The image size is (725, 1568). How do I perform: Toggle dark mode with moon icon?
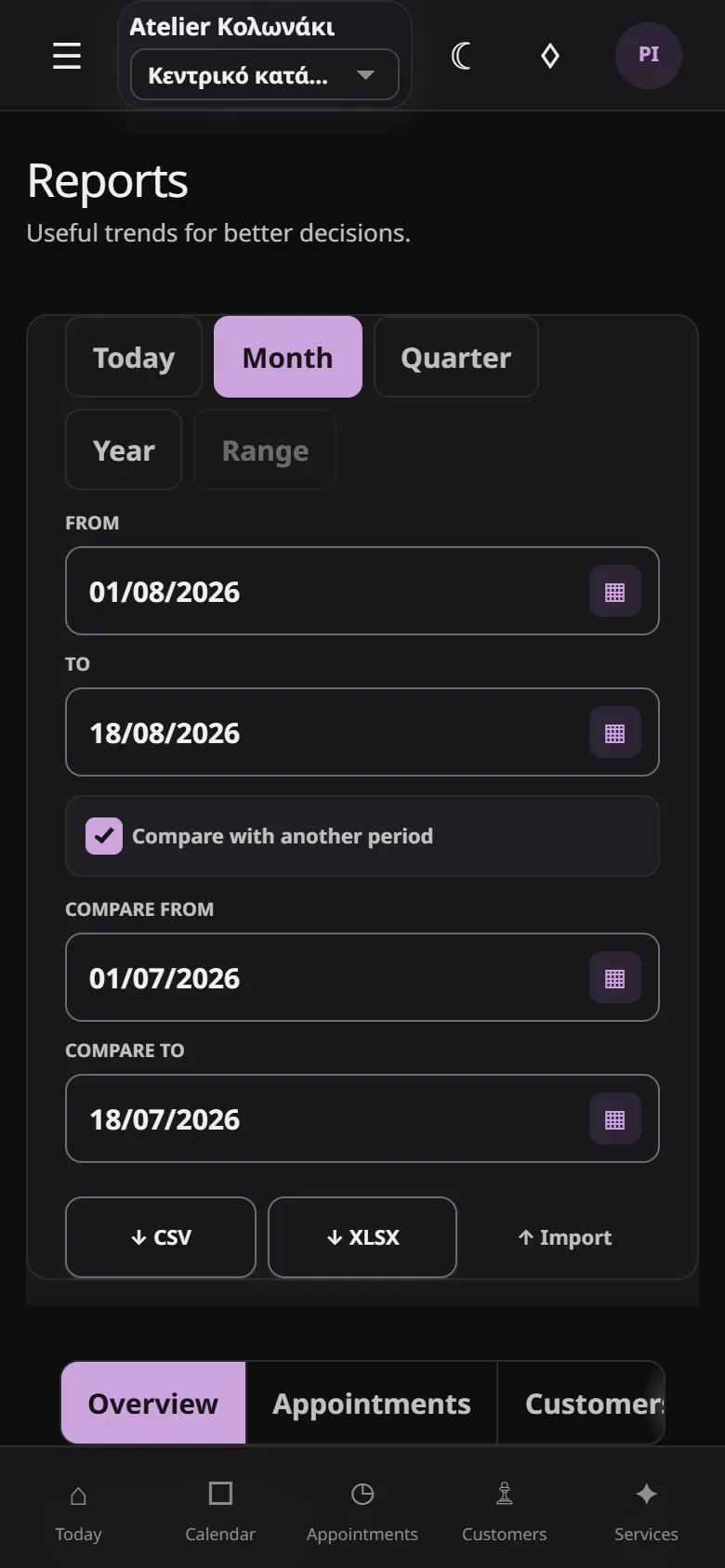[x=461, y=56]
